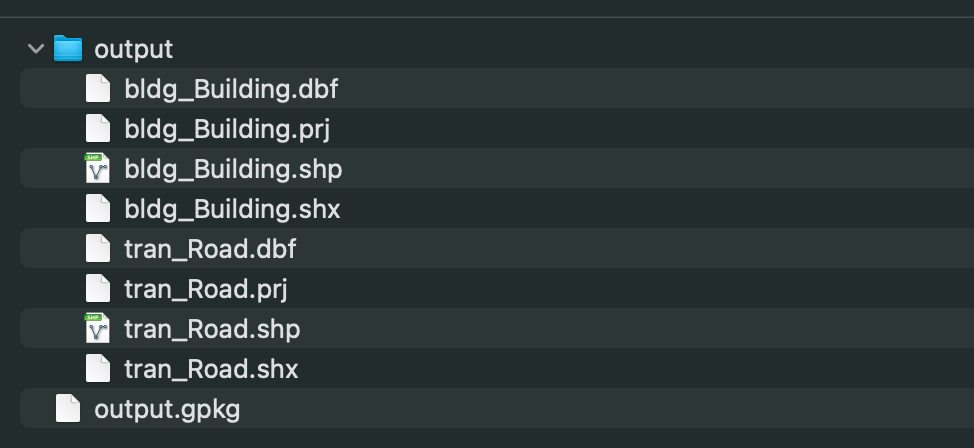
Task: Select tran_Road.dbf file name
Action: (x=210, y=249)
